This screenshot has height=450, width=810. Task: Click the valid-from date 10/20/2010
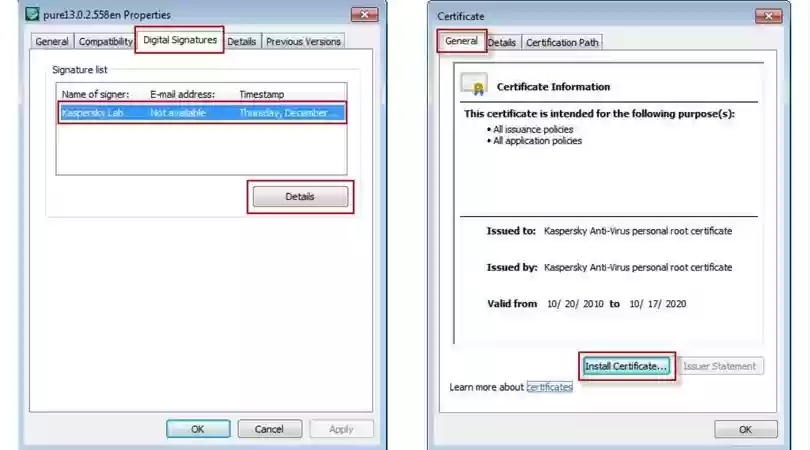[575, 304]
